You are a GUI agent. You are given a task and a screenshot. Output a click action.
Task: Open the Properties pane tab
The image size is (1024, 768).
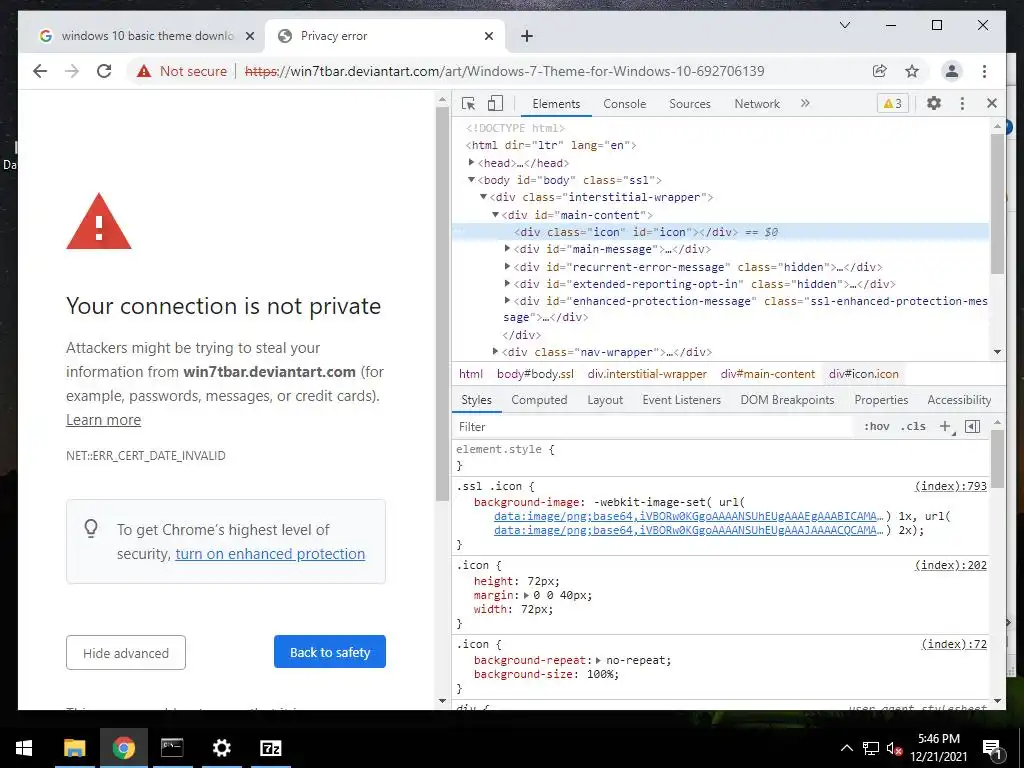click(x=881, y=400)
